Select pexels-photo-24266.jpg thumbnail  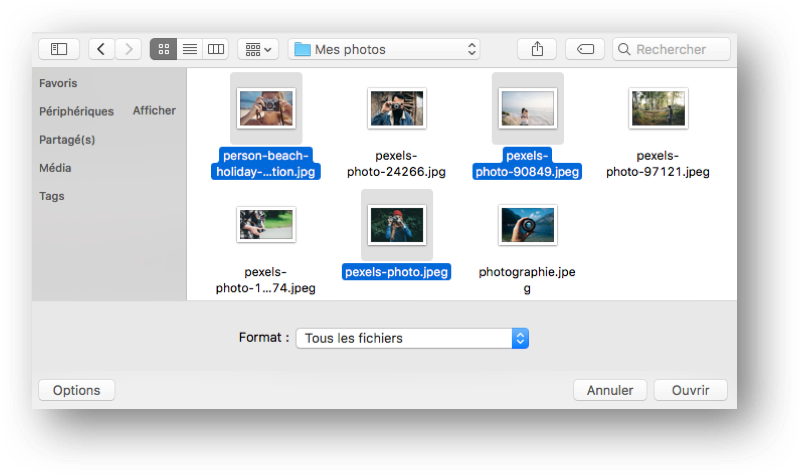[x=397, y=108]
